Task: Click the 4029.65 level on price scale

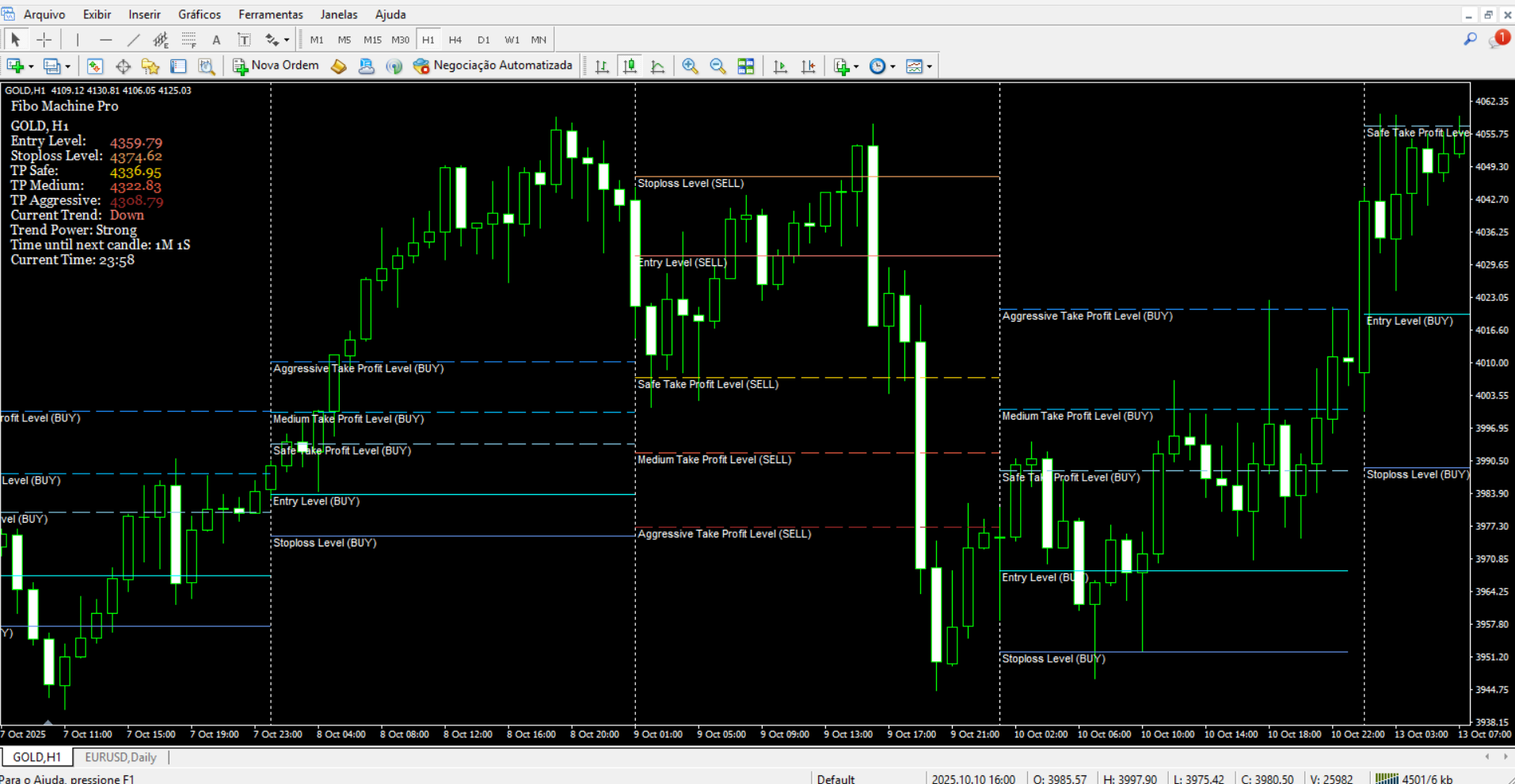Action: (1491, 265)
